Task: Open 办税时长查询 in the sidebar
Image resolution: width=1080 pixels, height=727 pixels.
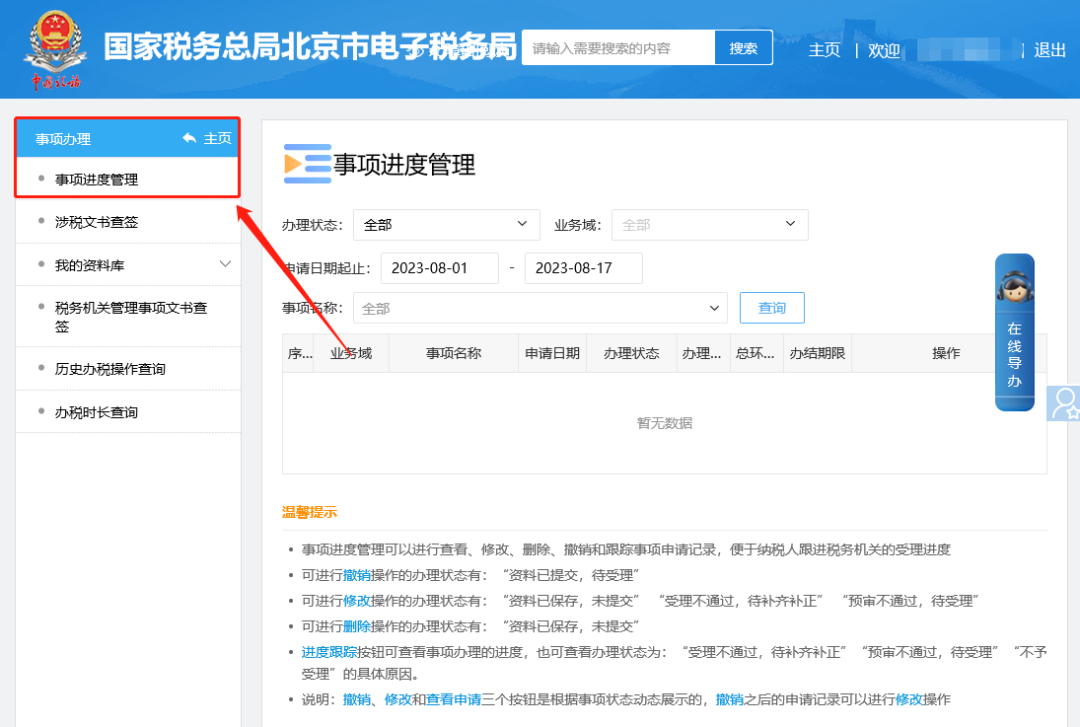Action: [x=96, y=412]
